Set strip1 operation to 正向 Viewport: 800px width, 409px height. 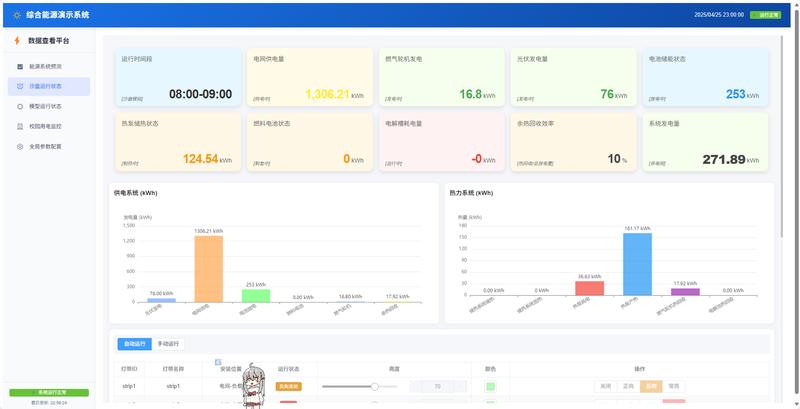[x=628, y=387]
